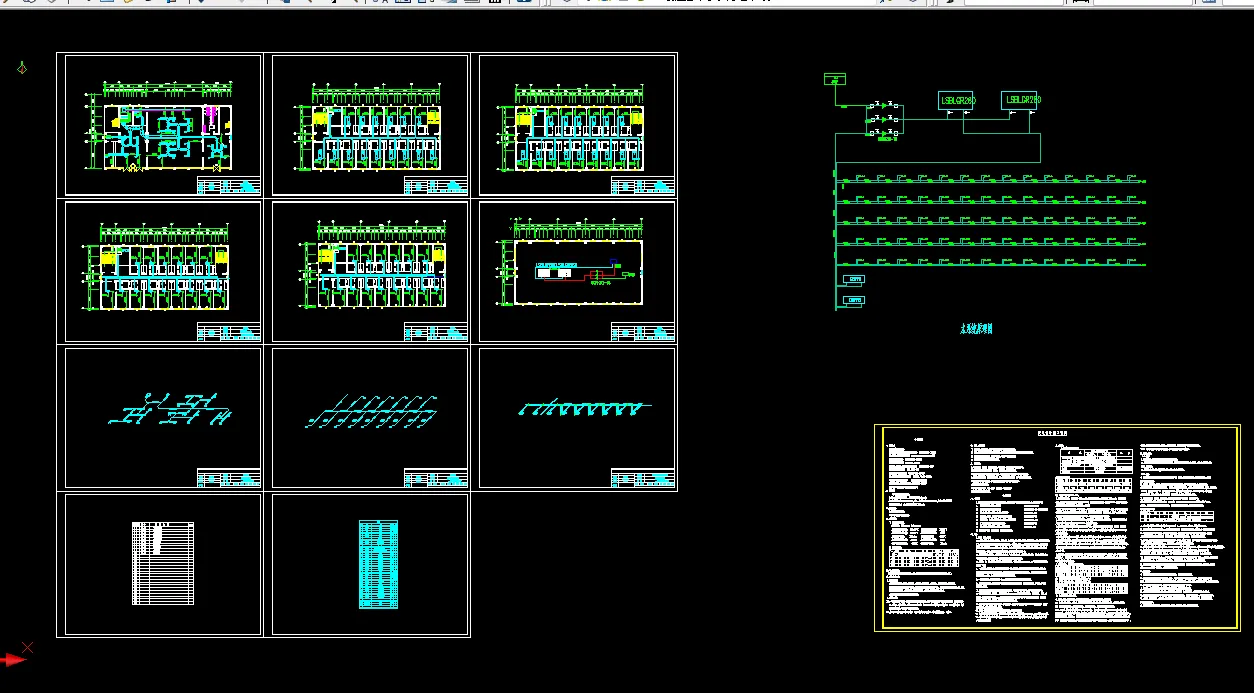Click the branching axonometric pipe diagram in third row
The height and width of the screenshot is (693, 1254).
[170, 410]
